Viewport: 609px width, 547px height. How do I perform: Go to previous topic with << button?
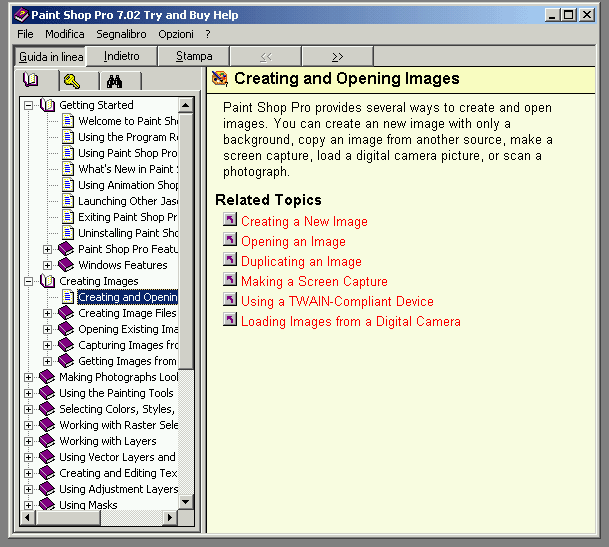click(x=266, y=56)
